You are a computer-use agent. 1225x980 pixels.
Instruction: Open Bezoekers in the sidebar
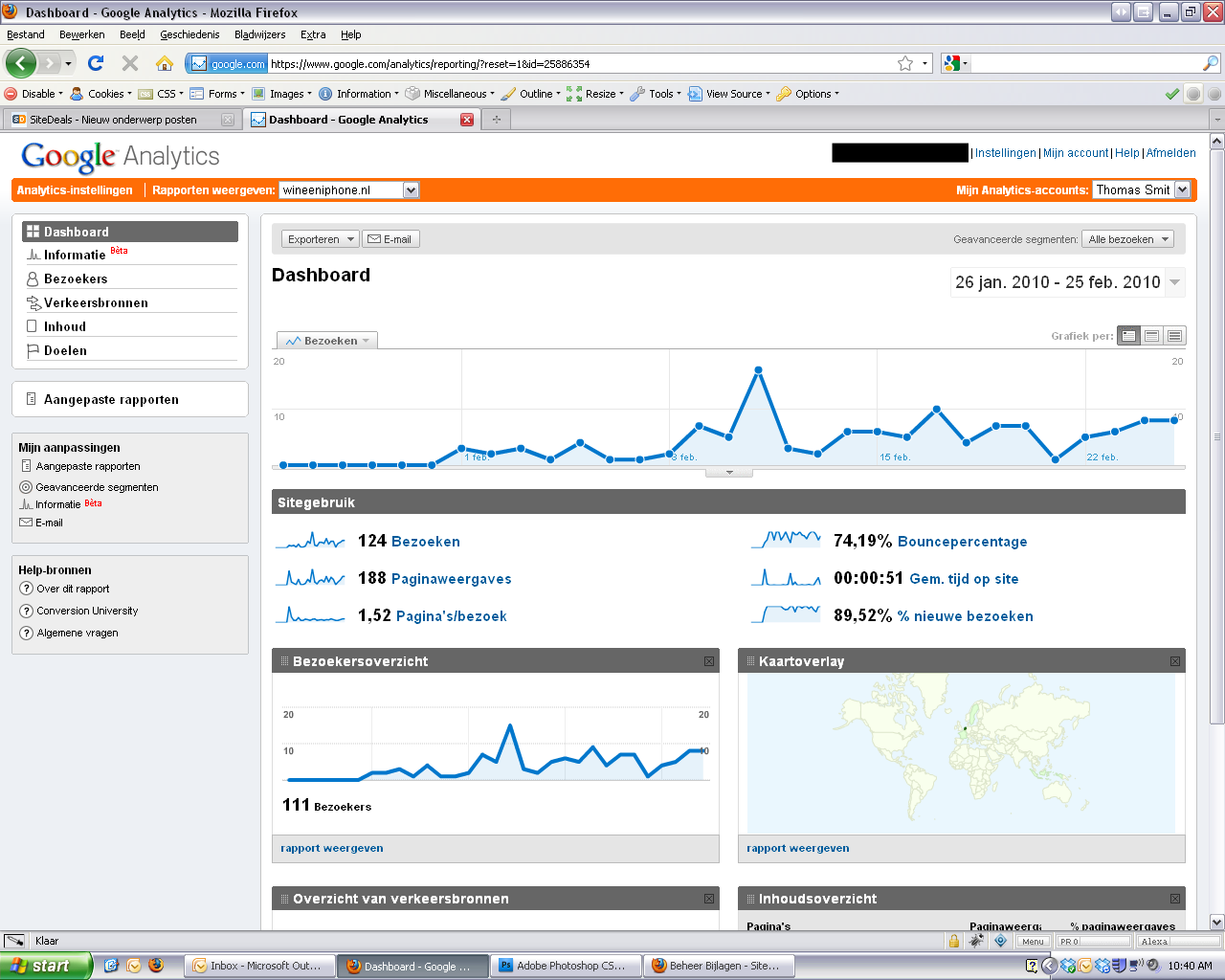tap(76, 278)
